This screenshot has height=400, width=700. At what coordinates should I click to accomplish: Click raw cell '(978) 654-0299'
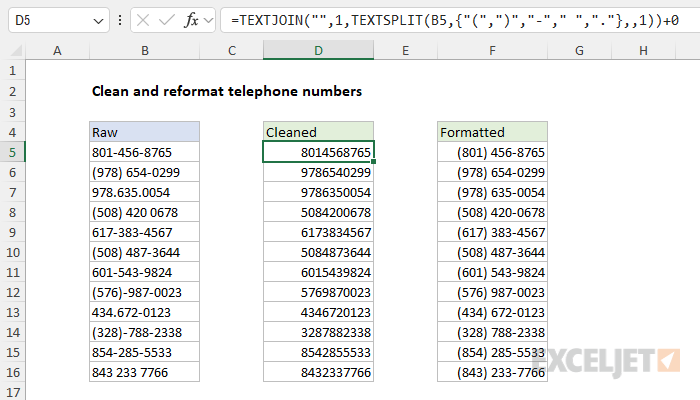pos(145,172)
